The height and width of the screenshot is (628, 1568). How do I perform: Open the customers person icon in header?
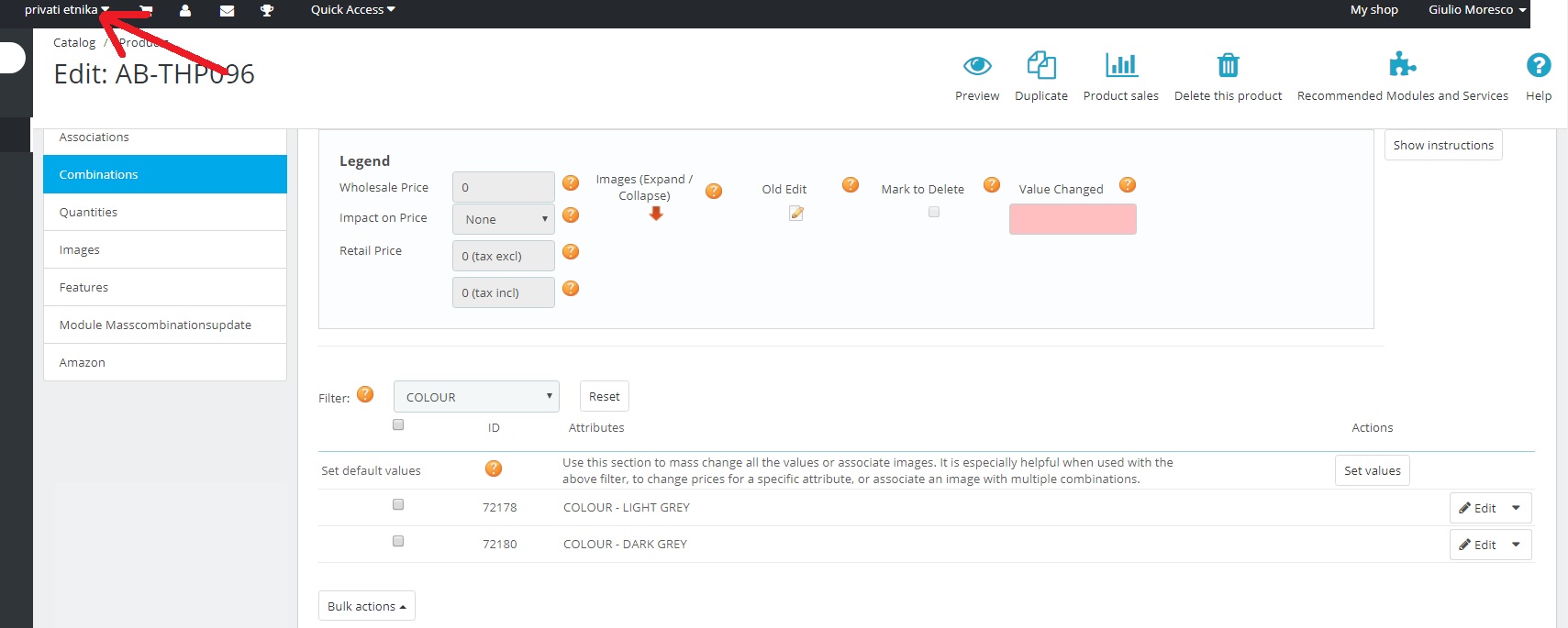click(x=185, y=10)
